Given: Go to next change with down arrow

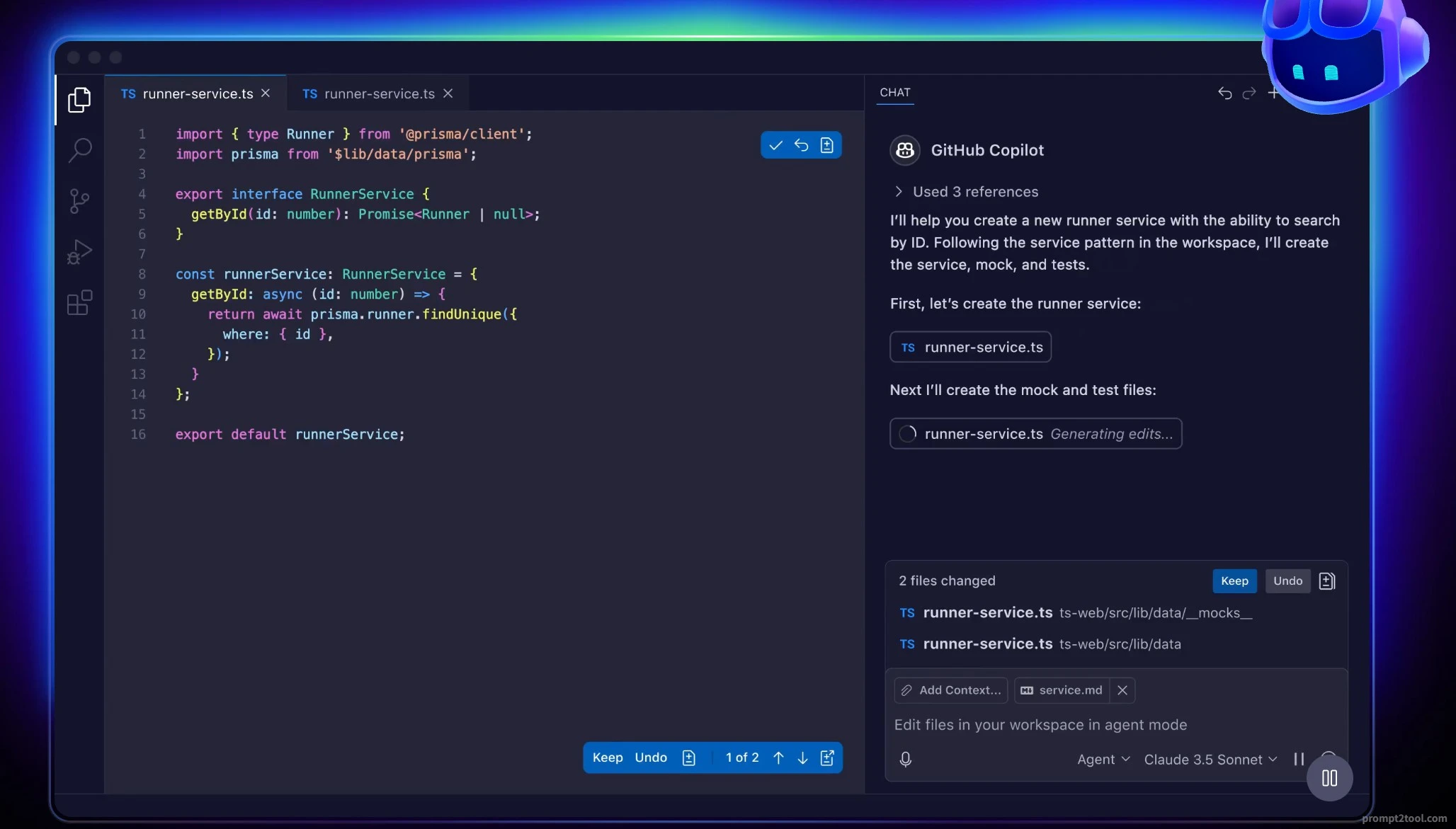Looking at the screenshot, I should pos(802,757).
